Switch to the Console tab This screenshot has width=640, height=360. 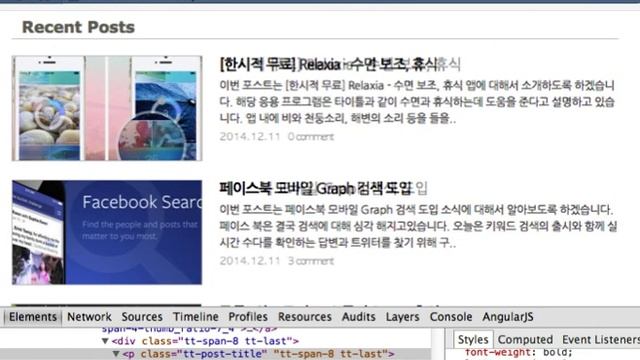click(x=451, y=317)
